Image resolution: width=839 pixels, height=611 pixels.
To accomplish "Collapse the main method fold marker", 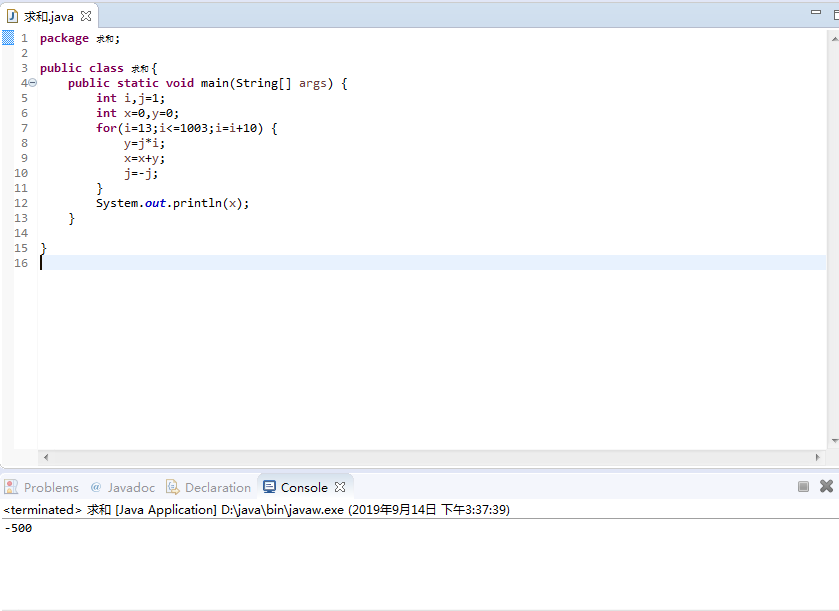I will pos(33,83).
